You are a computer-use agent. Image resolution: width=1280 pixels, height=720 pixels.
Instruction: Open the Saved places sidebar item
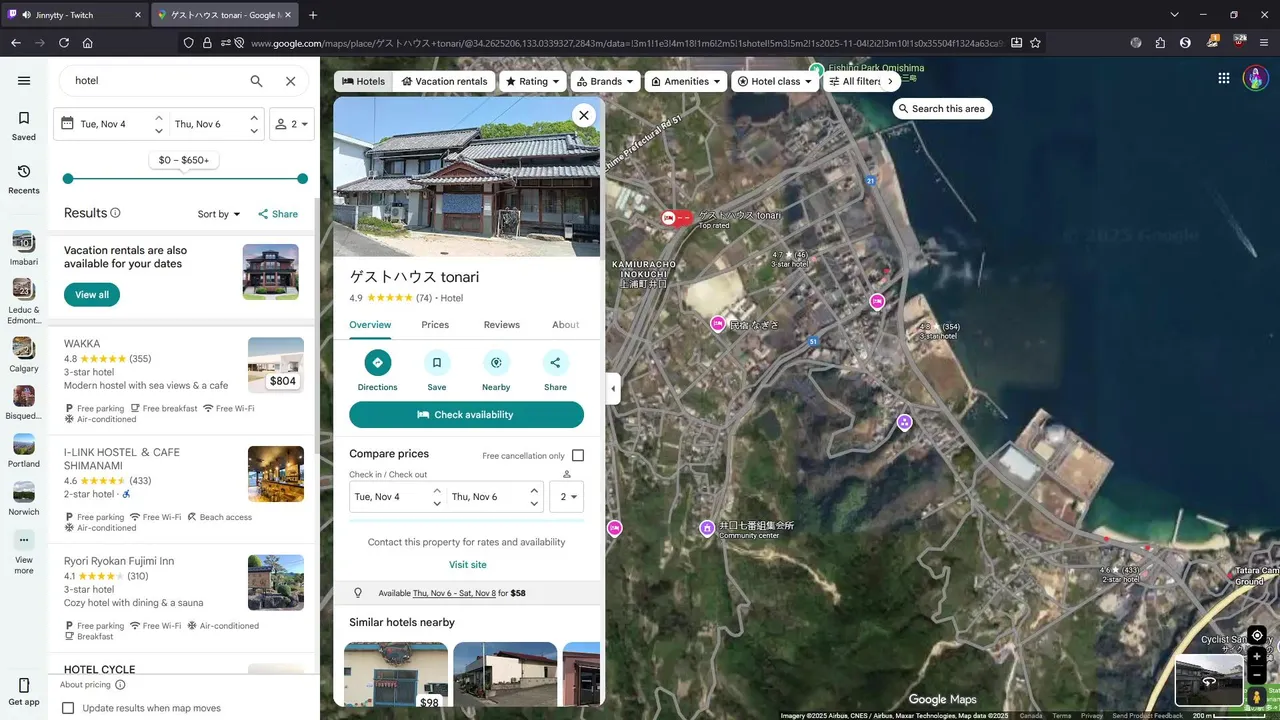24,126
